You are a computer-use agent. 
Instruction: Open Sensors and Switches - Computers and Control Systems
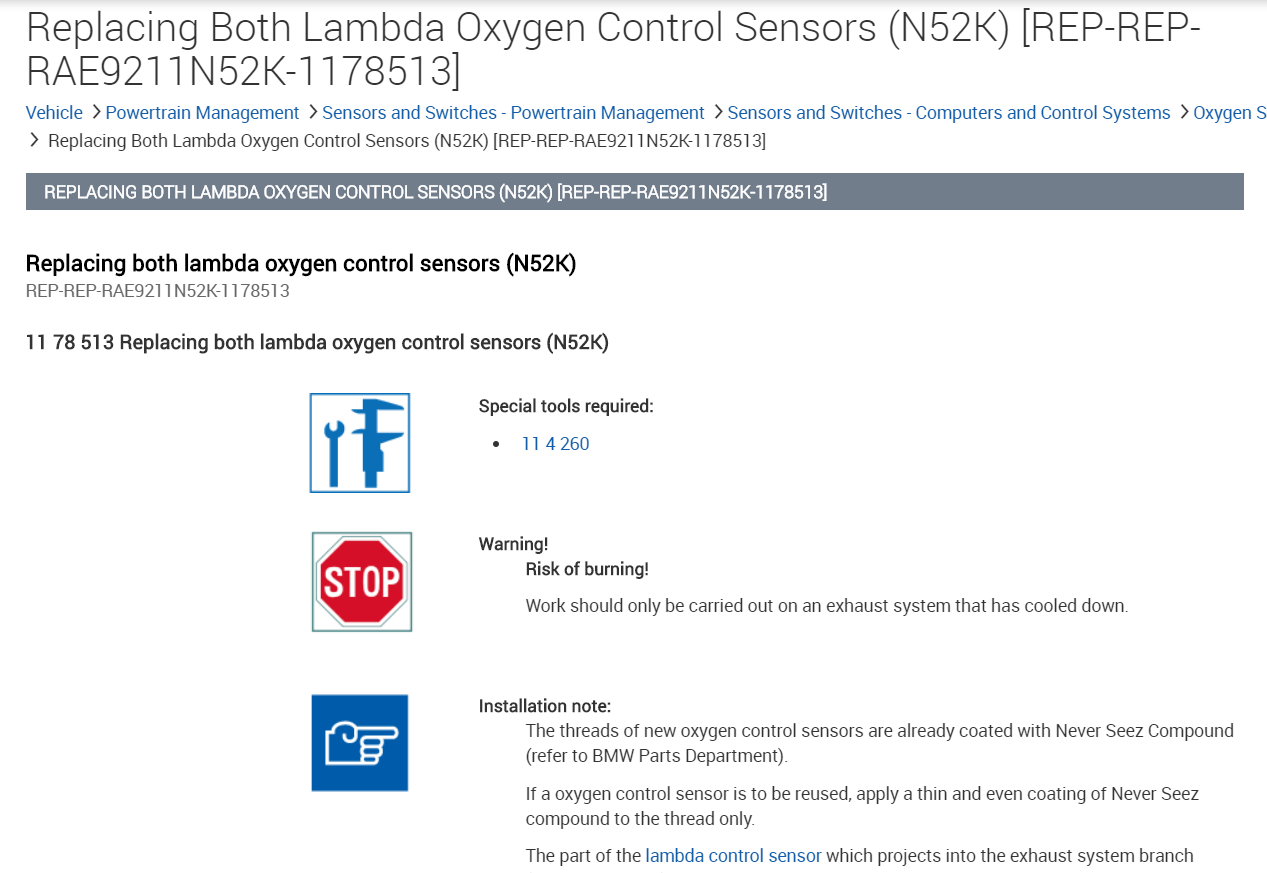(x=949, y=113)
